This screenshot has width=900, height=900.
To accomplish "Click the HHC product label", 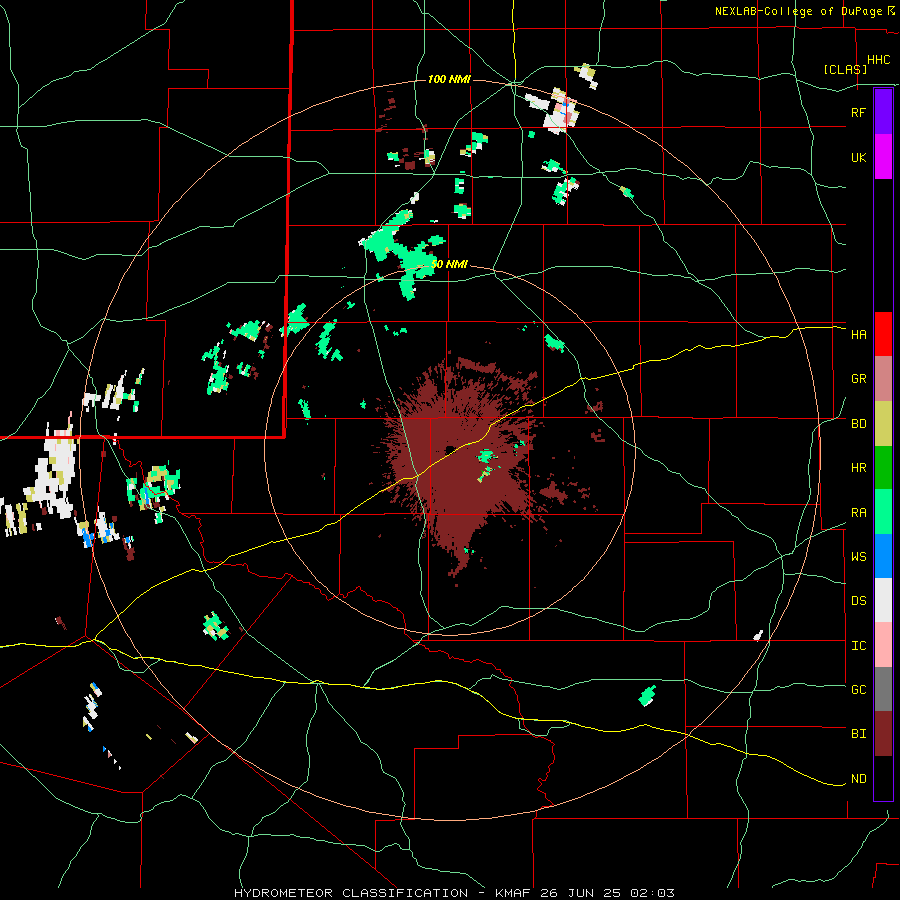I will pyautogui.click(x=878, y=60).
